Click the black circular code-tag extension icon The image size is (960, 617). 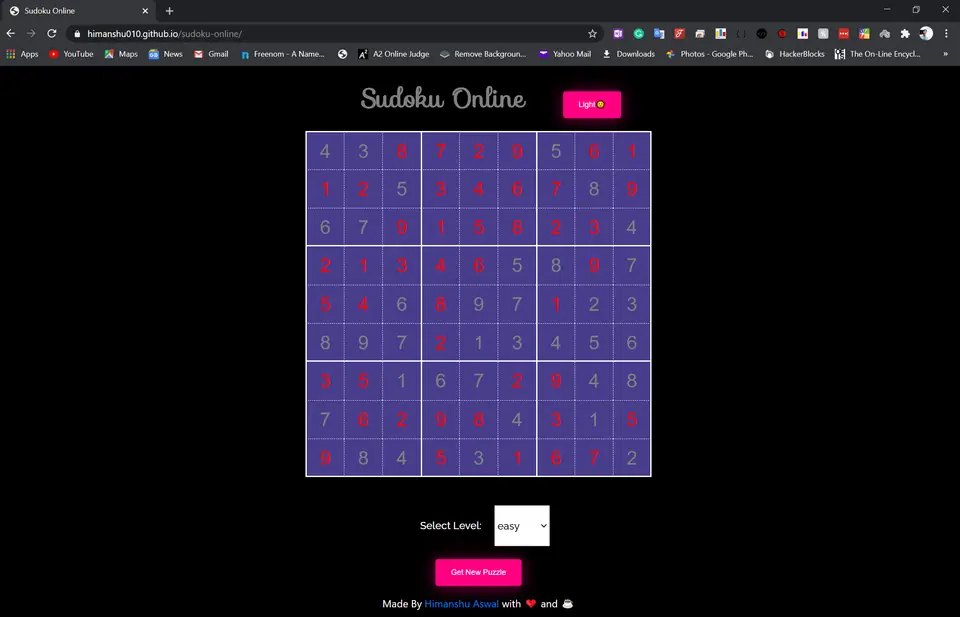(762, 34)
